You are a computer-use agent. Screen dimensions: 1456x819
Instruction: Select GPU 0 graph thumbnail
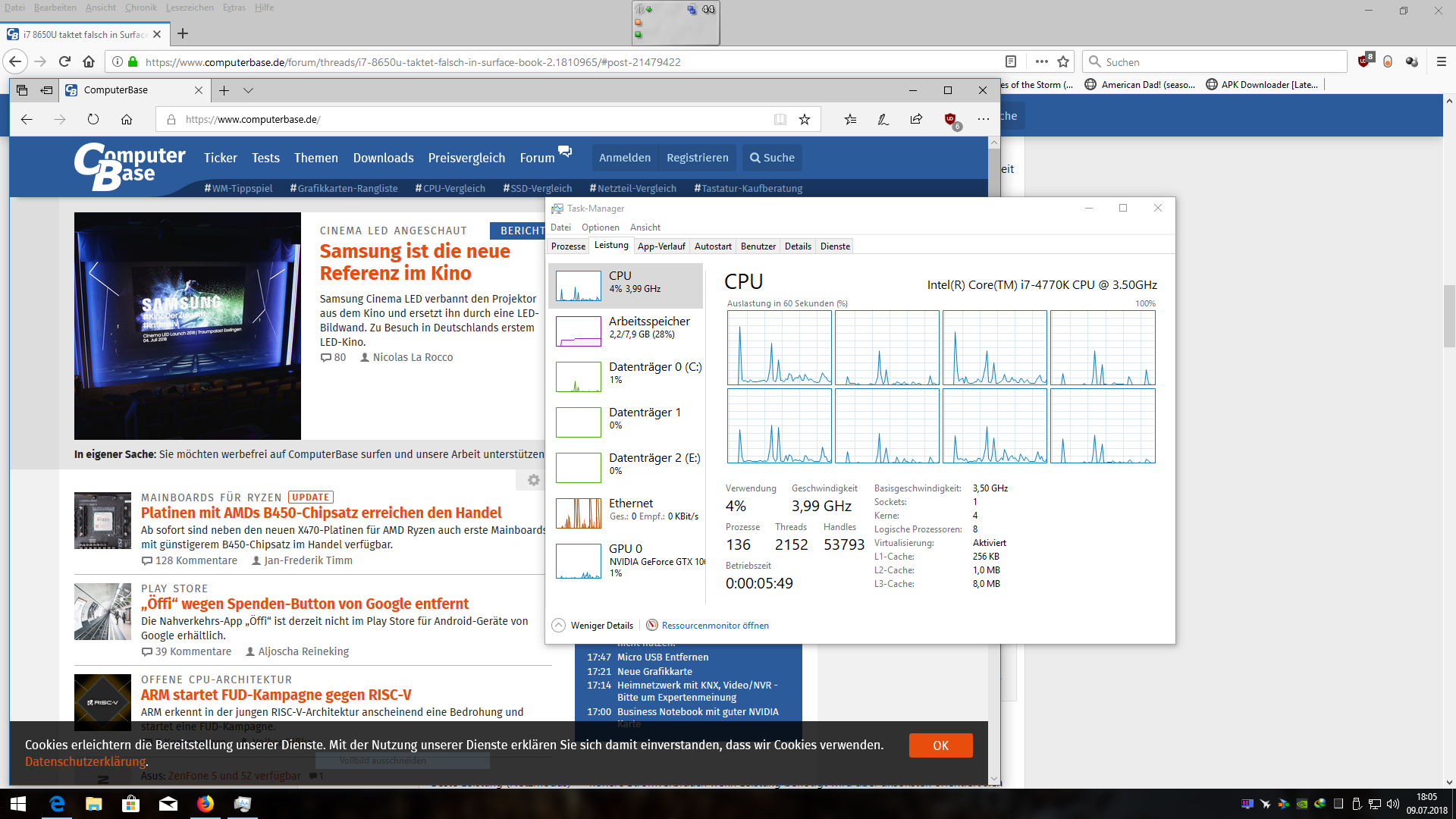click(579, 561)
